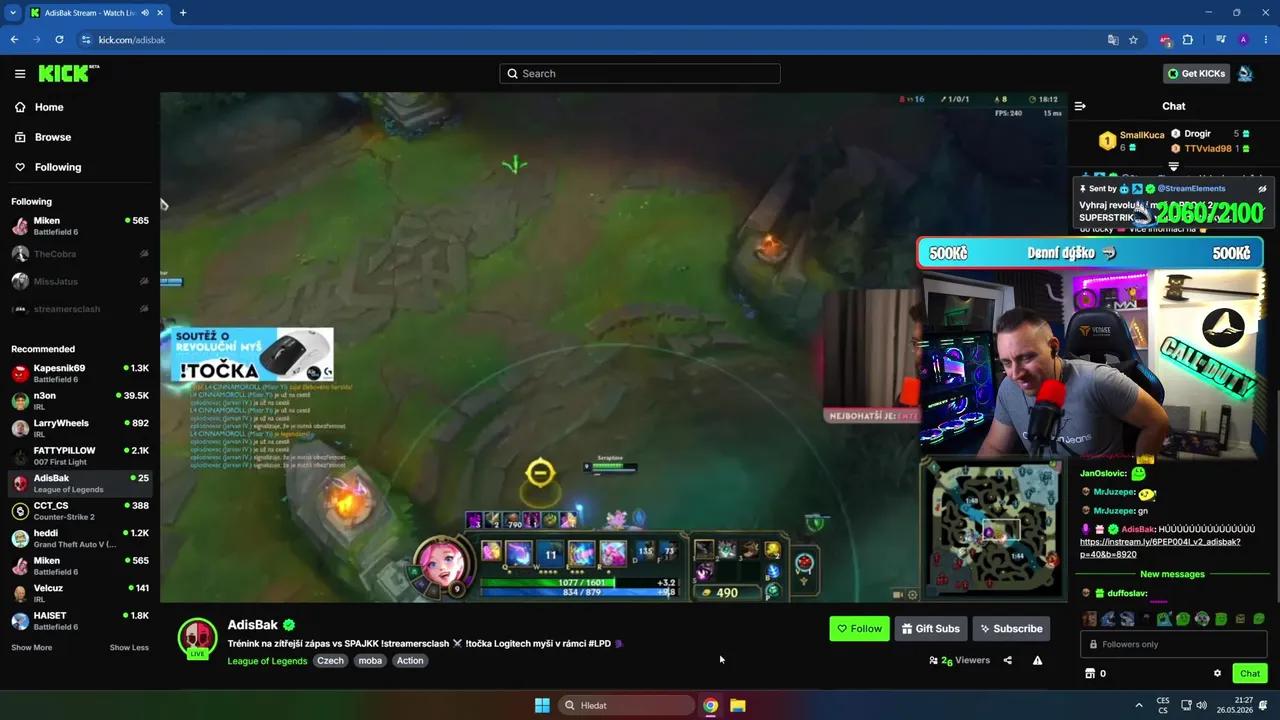The height and width of the screenshot is (720, 1280).
Task: Select the Action tag
Action: (x=410, y=661)
